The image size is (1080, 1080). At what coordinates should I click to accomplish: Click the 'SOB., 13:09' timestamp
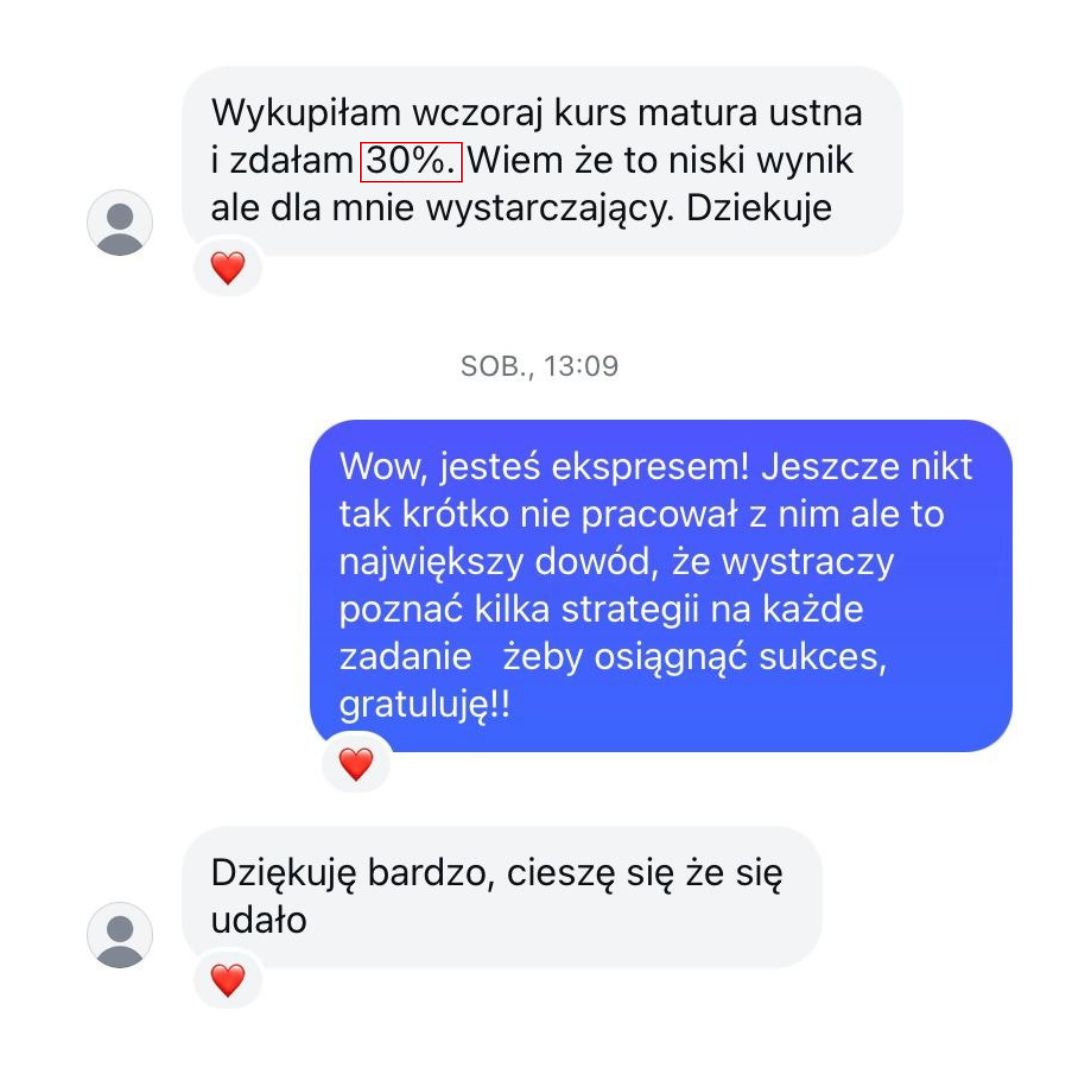click(x=539, y=366)
